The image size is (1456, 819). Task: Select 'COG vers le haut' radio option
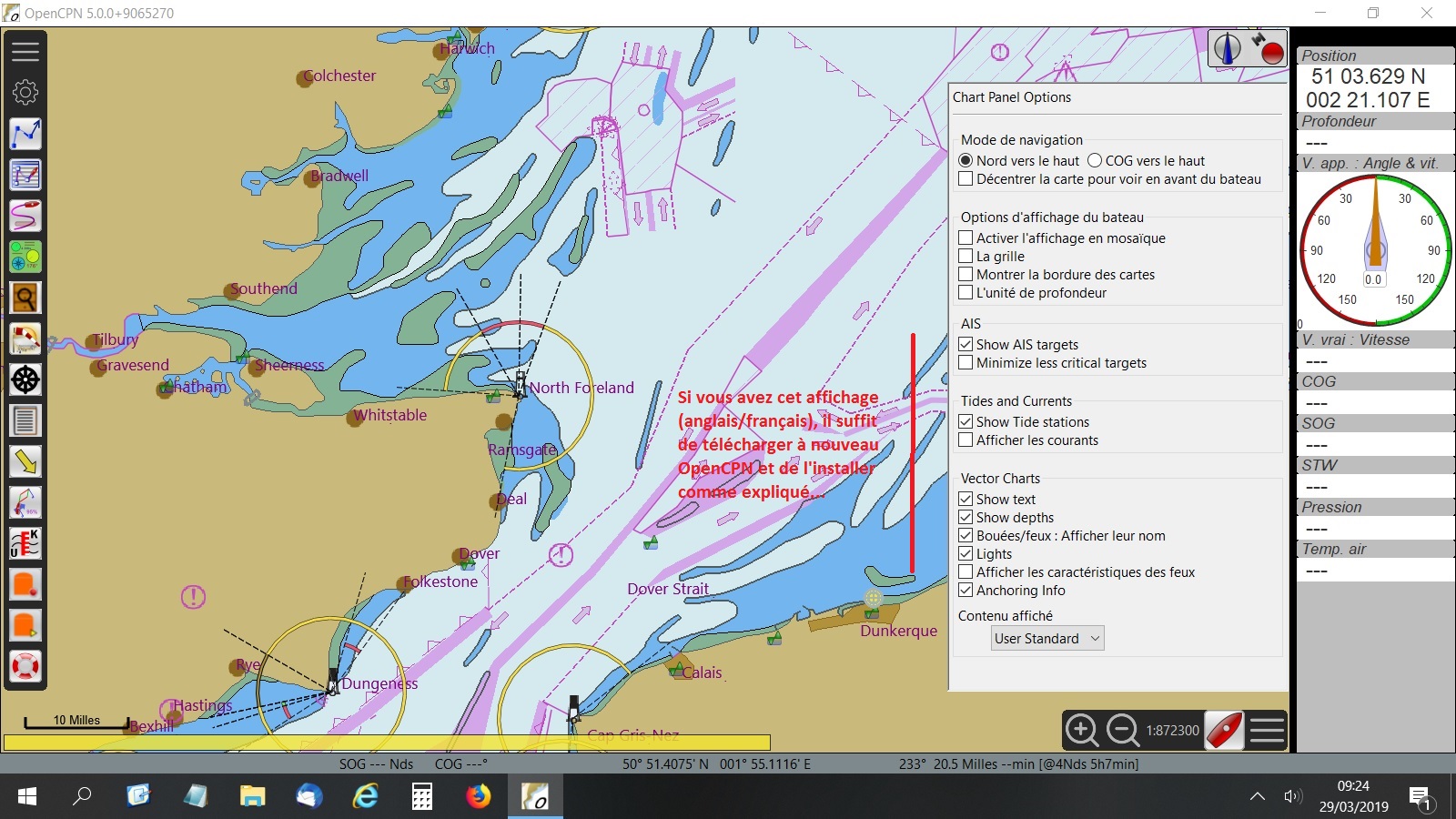click(1095, 161)
